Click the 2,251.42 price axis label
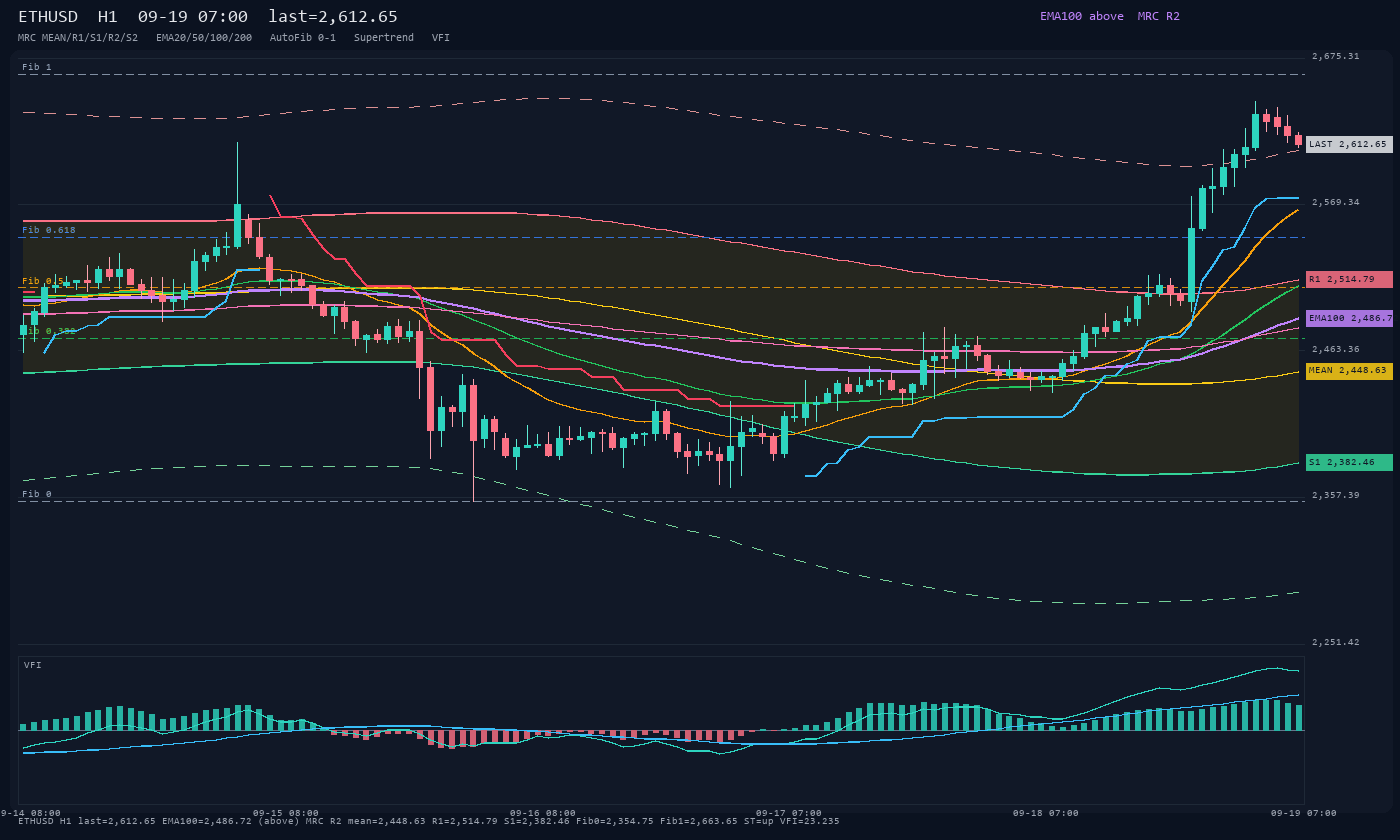 click(1335, 642)
